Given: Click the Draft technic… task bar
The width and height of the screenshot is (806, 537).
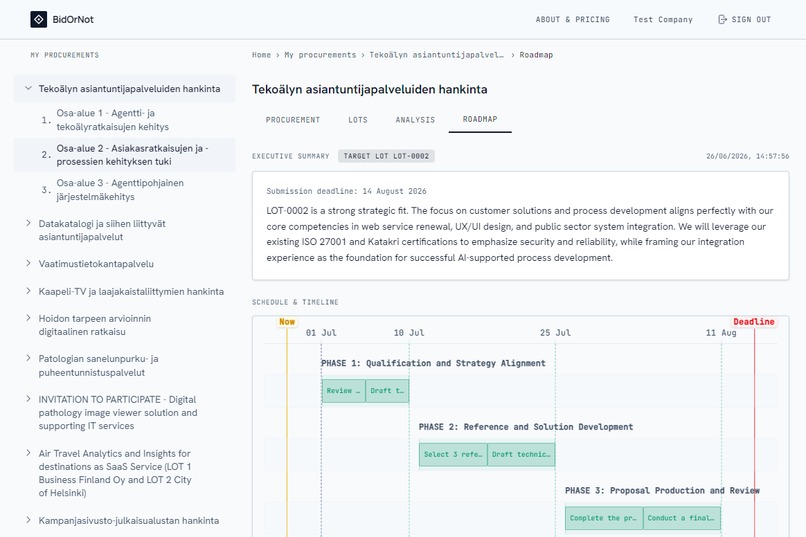Looking at the screenshot, I should coord(521,454).
